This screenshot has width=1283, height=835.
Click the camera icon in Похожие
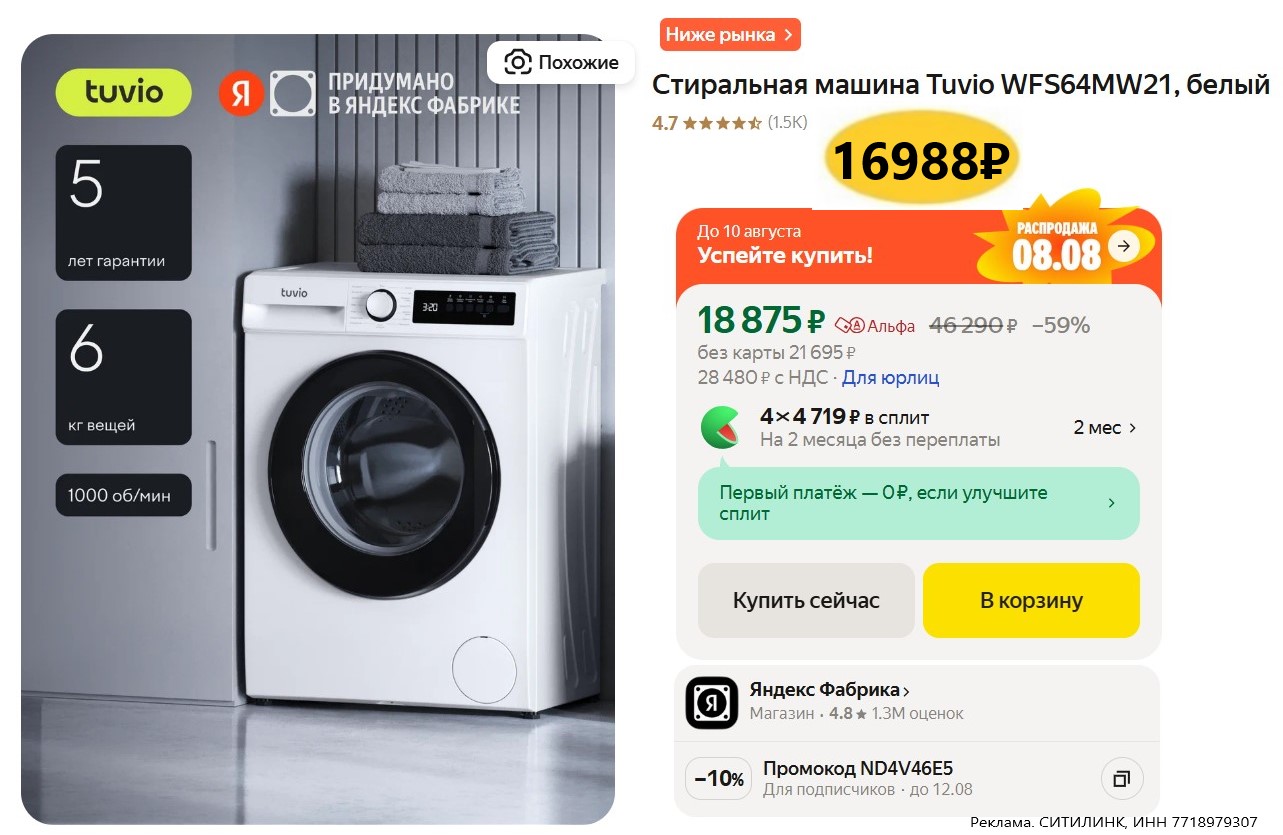pyautogui.click(x=517, y=63)
